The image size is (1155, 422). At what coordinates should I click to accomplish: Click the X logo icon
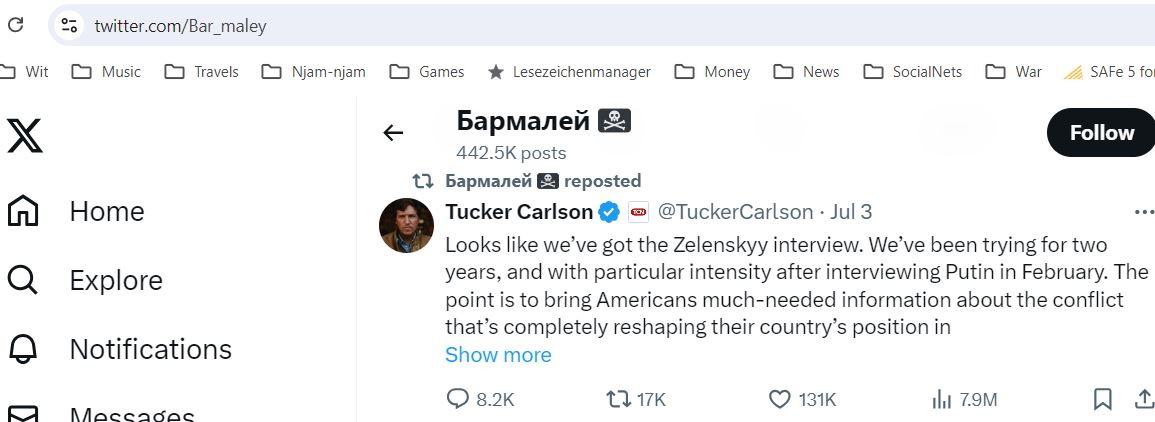(25, 136)
